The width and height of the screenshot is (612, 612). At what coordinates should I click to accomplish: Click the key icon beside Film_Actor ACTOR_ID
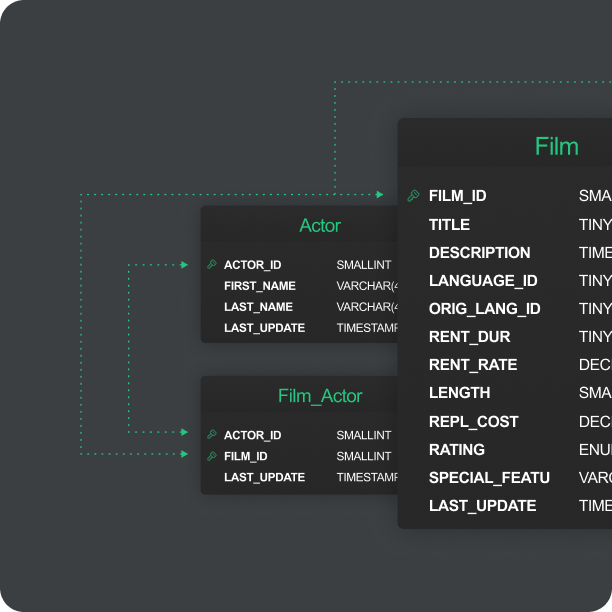[212, 434]
